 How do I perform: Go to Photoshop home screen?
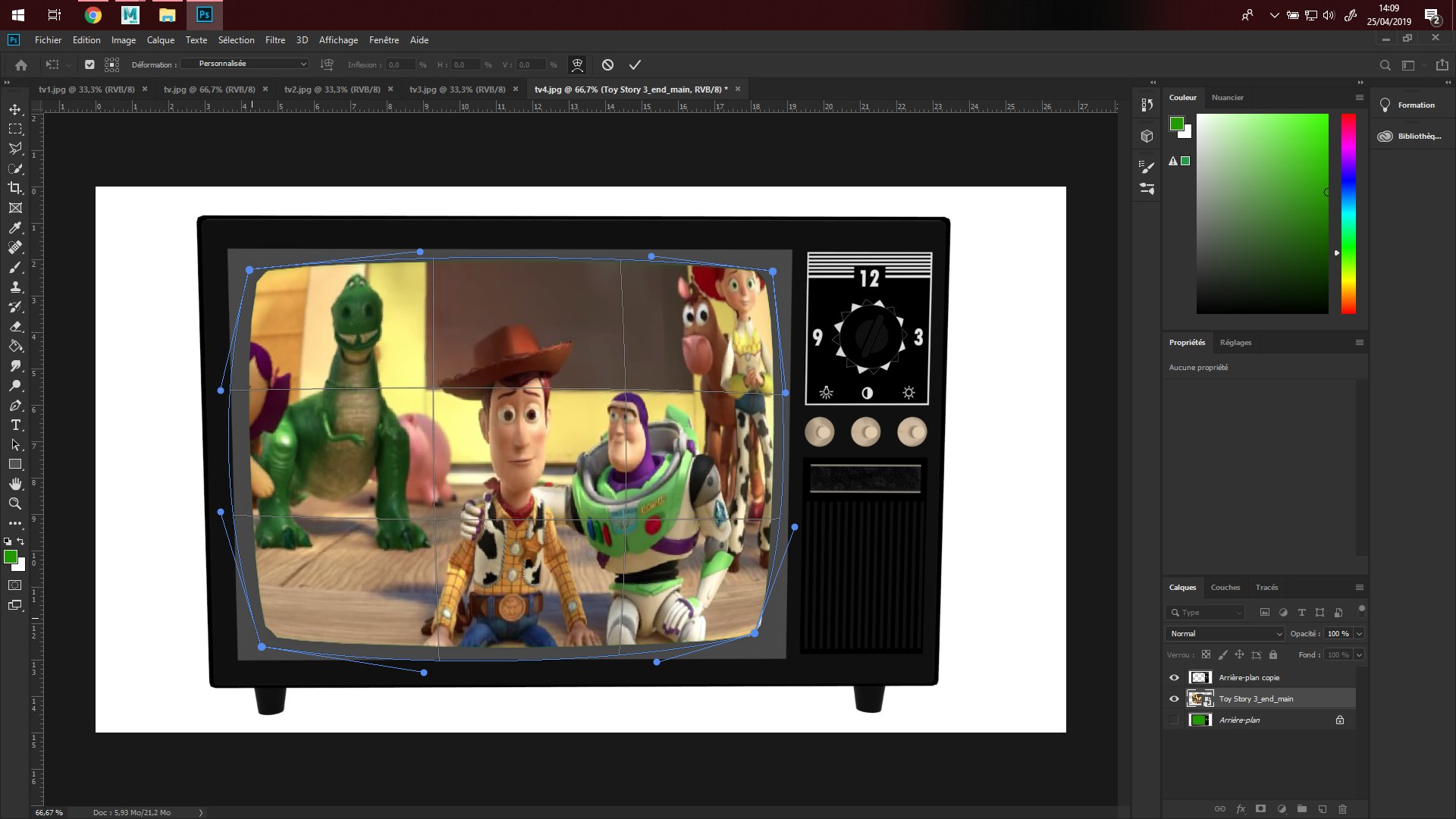tap(21, 65)
